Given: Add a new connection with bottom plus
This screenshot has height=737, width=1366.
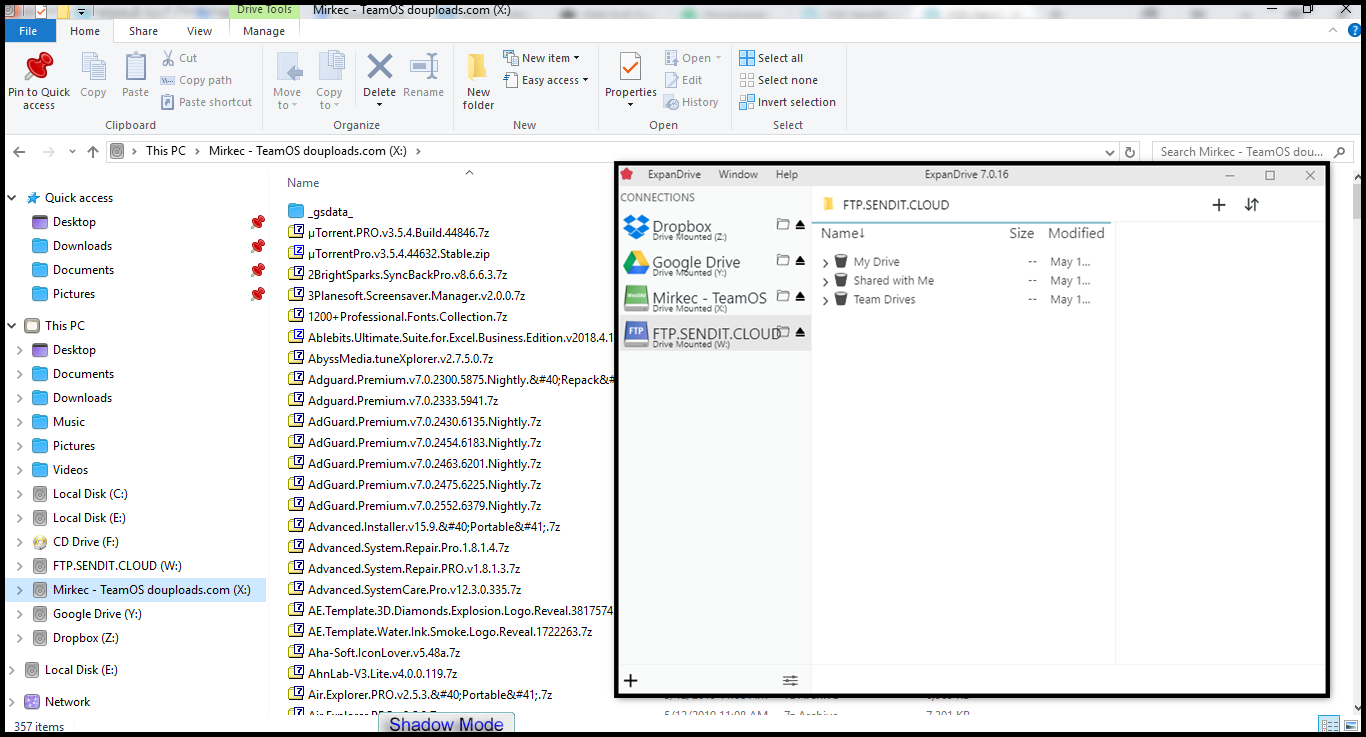Looking at the screenshot, I should point(631,681).
